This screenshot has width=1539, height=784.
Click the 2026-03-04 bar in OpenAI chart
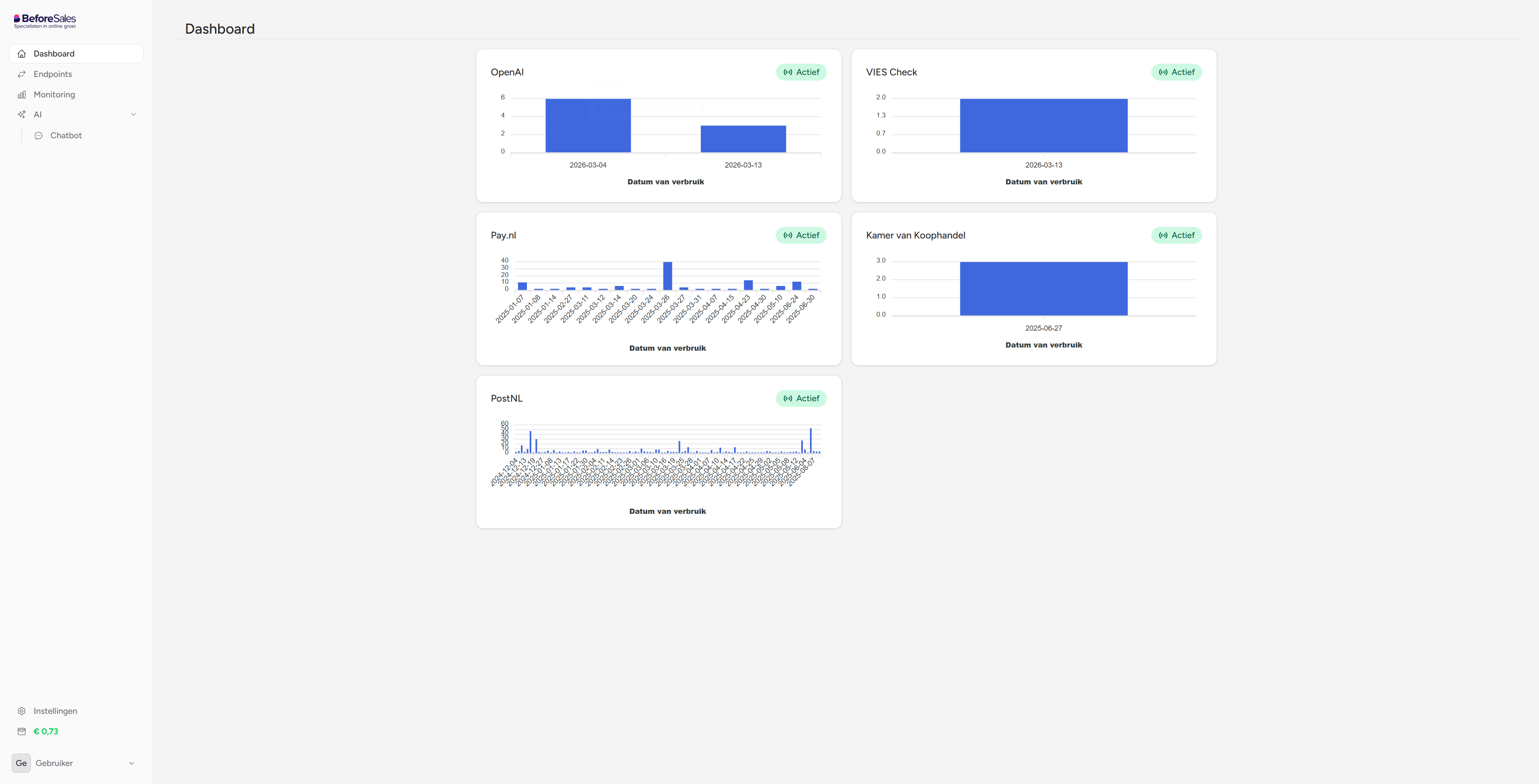click(x=588, y=125)
